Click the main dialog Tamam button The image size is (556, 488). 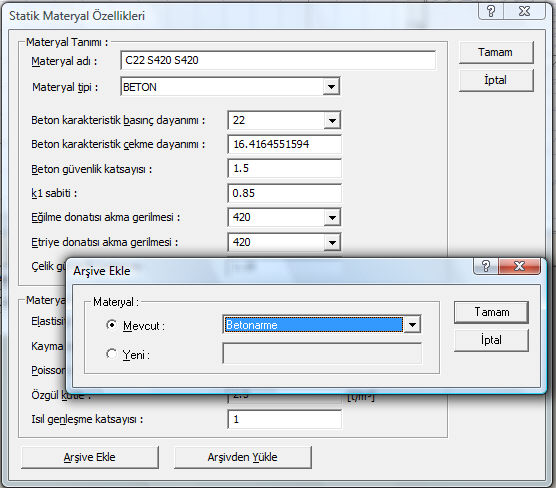point(496,52)
